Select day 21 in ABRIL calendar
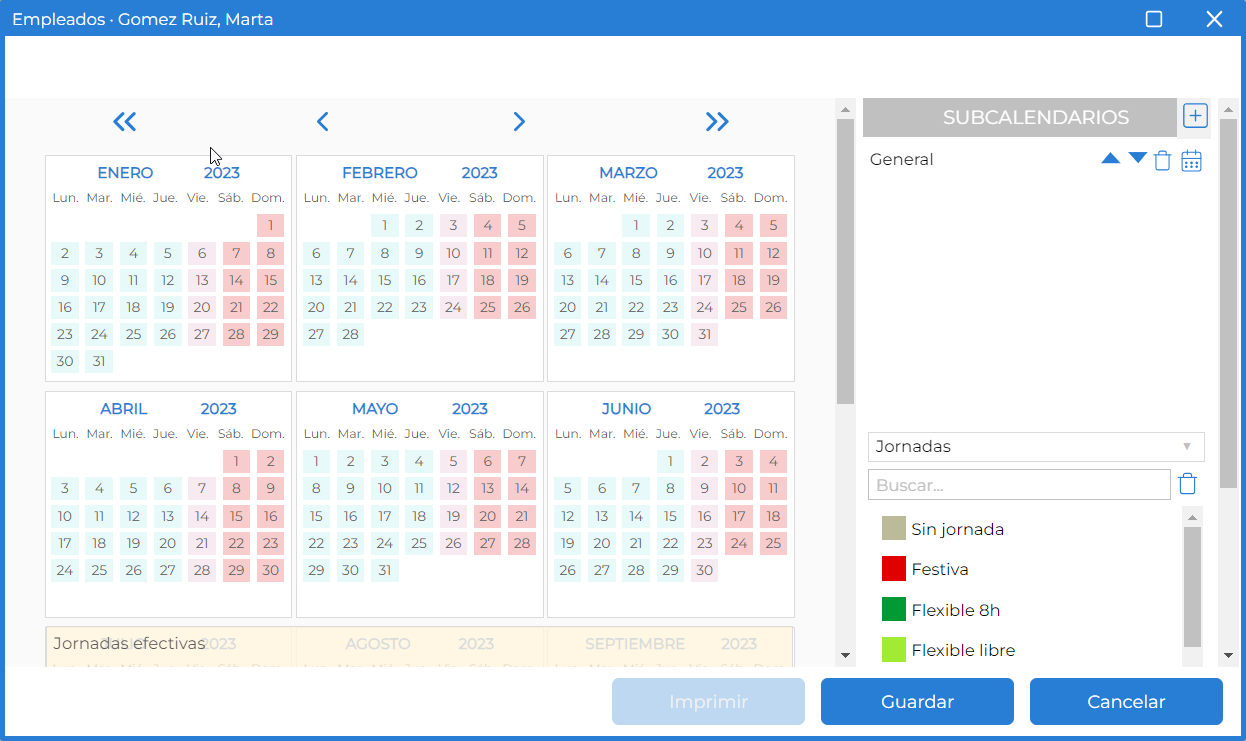The width and height of the screenshot is (1246, 741). click(x=202, y=543)
